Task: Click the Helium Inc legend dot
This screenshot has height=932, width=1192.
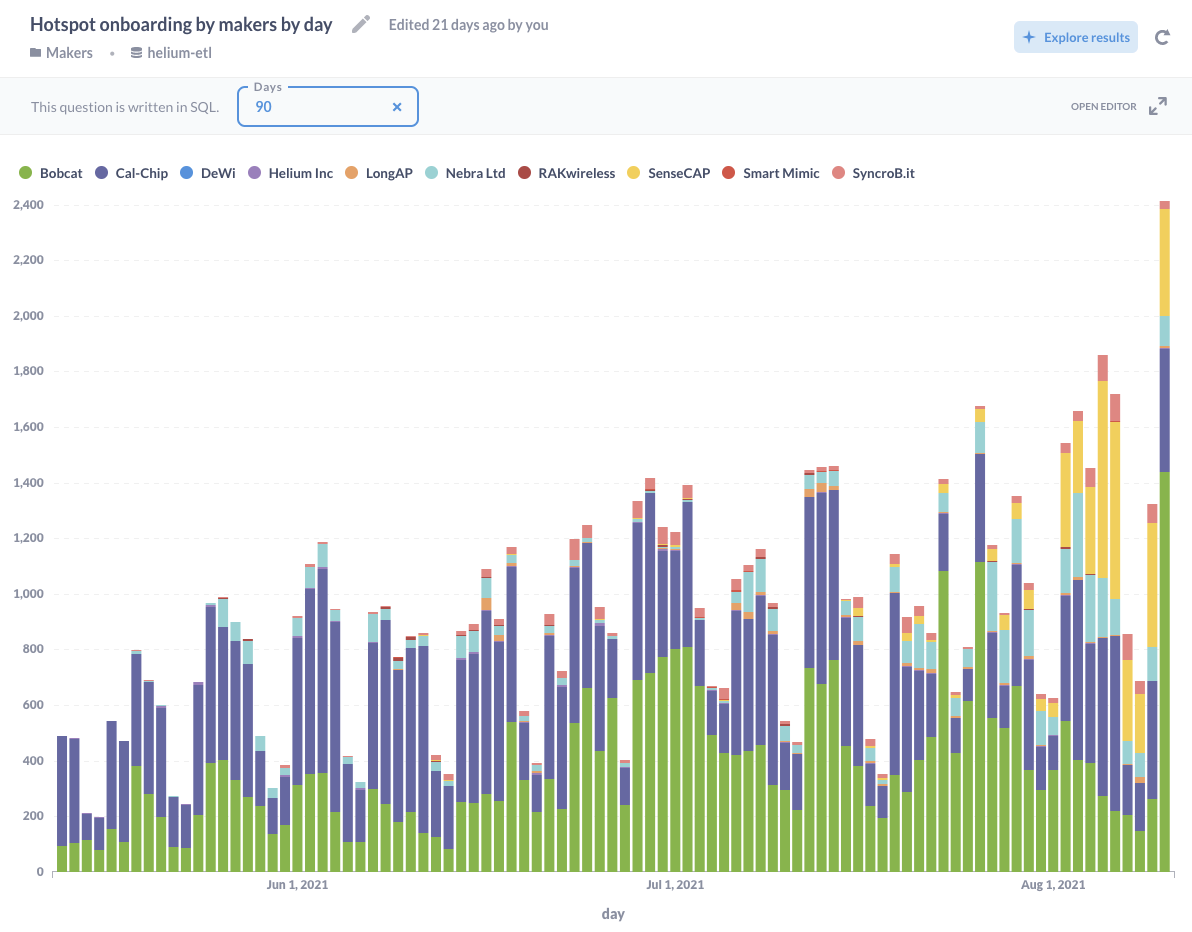Action: click(254, 173)
